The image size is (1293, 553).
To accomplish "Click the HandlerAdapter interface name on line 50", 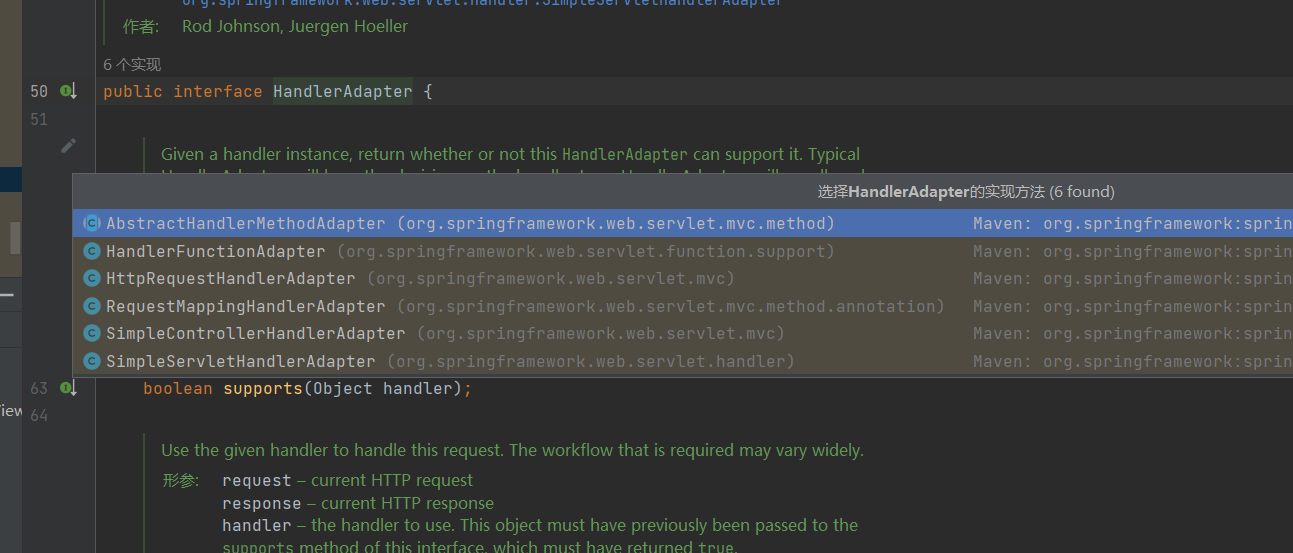I will coord(342,92).
